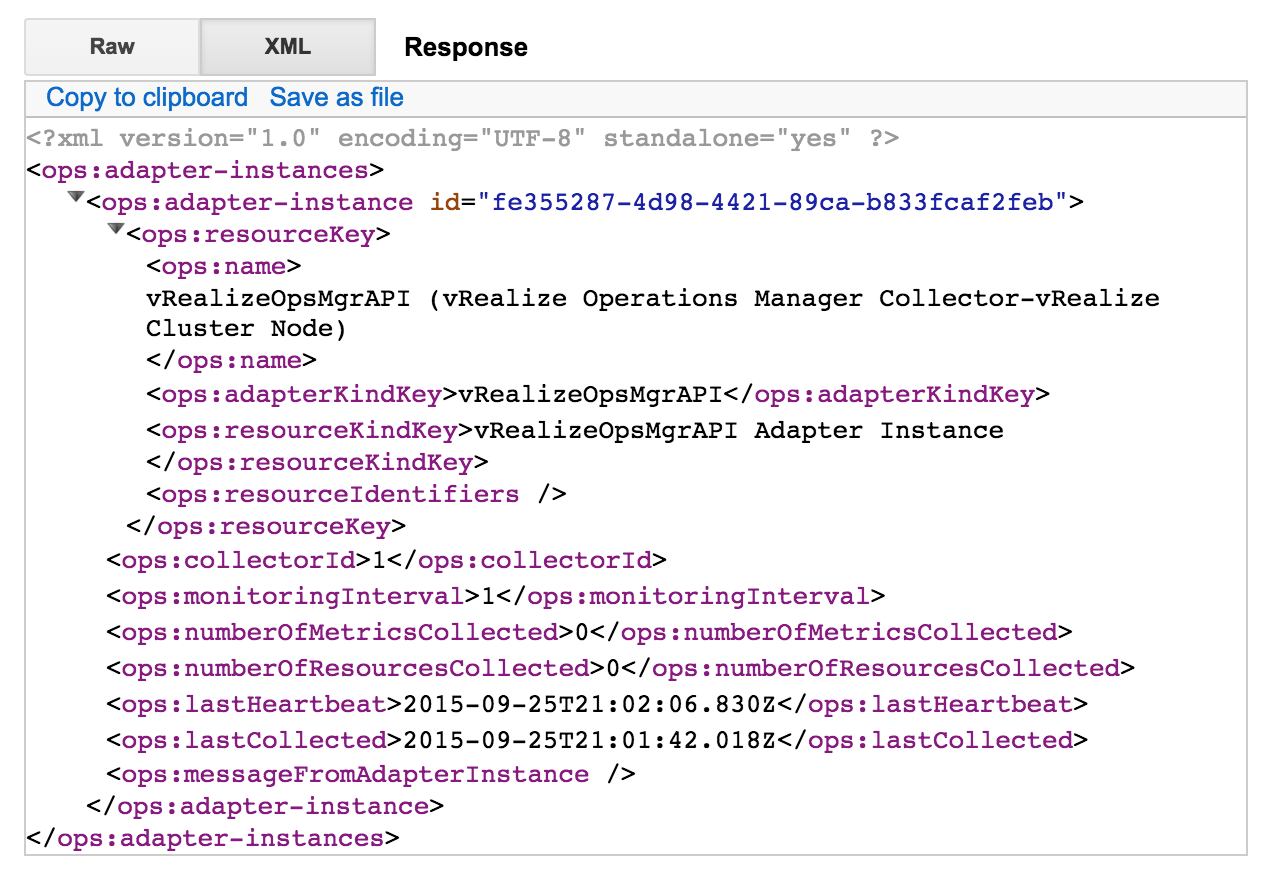Click the ops:messageFromAdapterInstance element
1262x882 pixels.
[x=371, y=775]
